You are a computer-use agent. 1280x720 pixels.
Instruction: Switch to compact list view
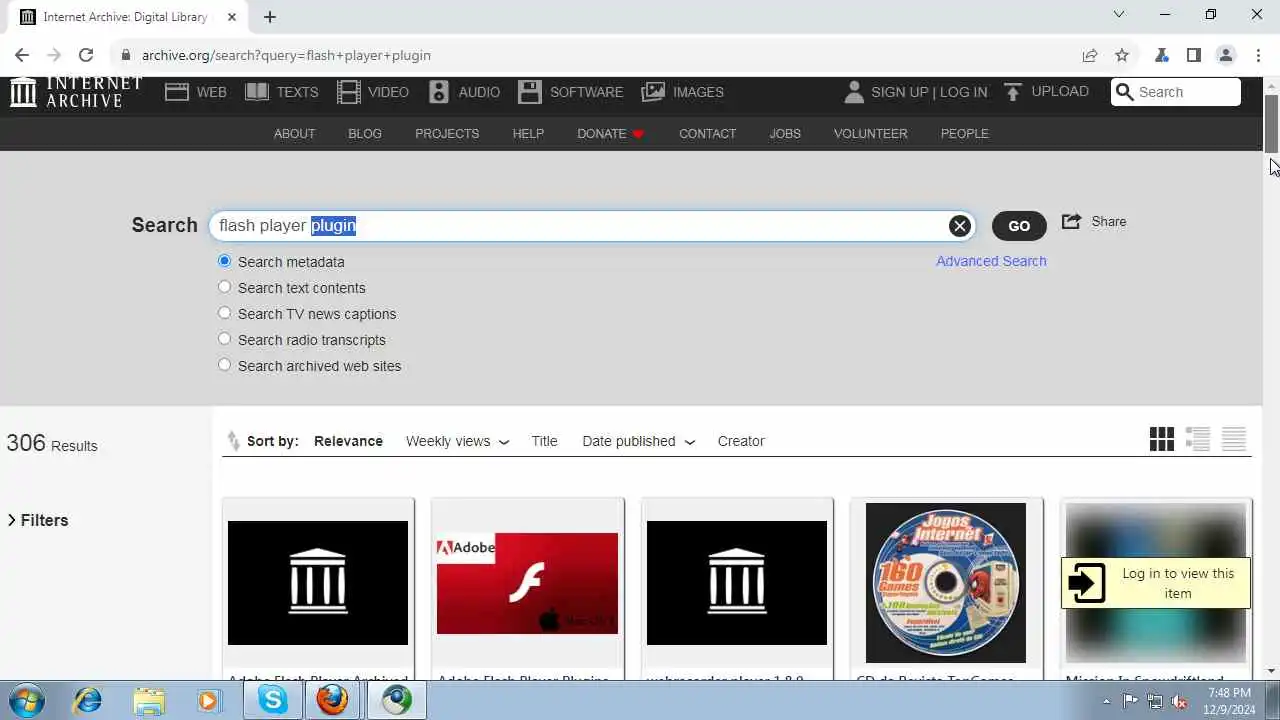(1234, 439)
